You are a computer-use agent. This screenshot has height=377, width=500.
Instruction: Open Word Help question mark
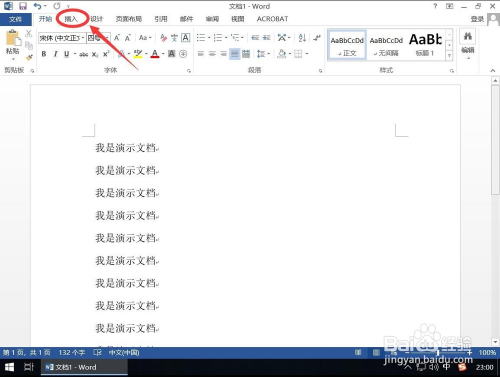[x=435, y=6]
